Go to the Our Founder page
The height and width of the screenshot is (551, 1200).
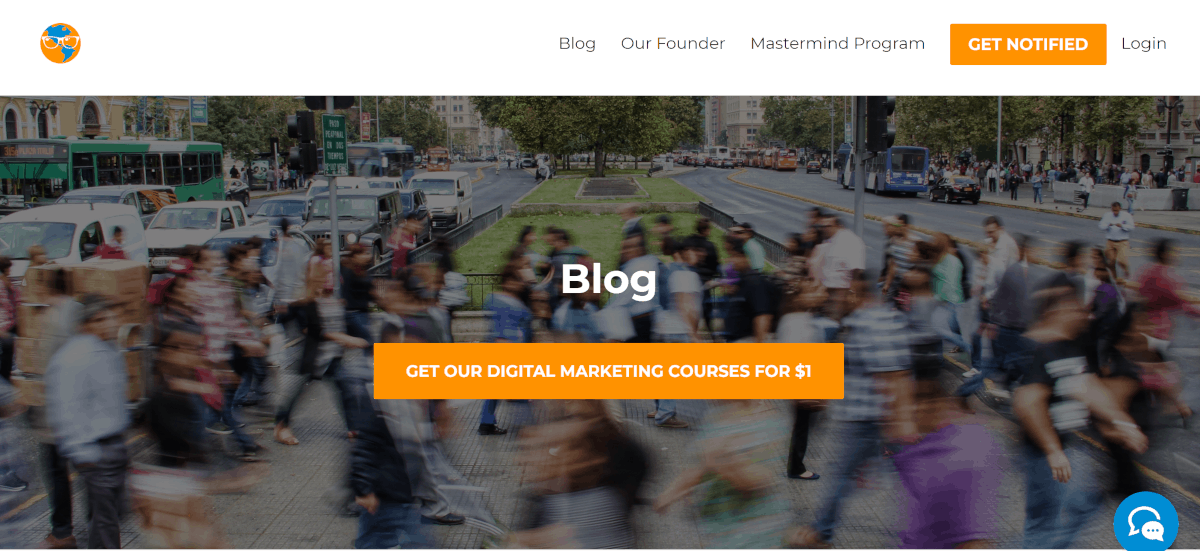coord(673,44)
